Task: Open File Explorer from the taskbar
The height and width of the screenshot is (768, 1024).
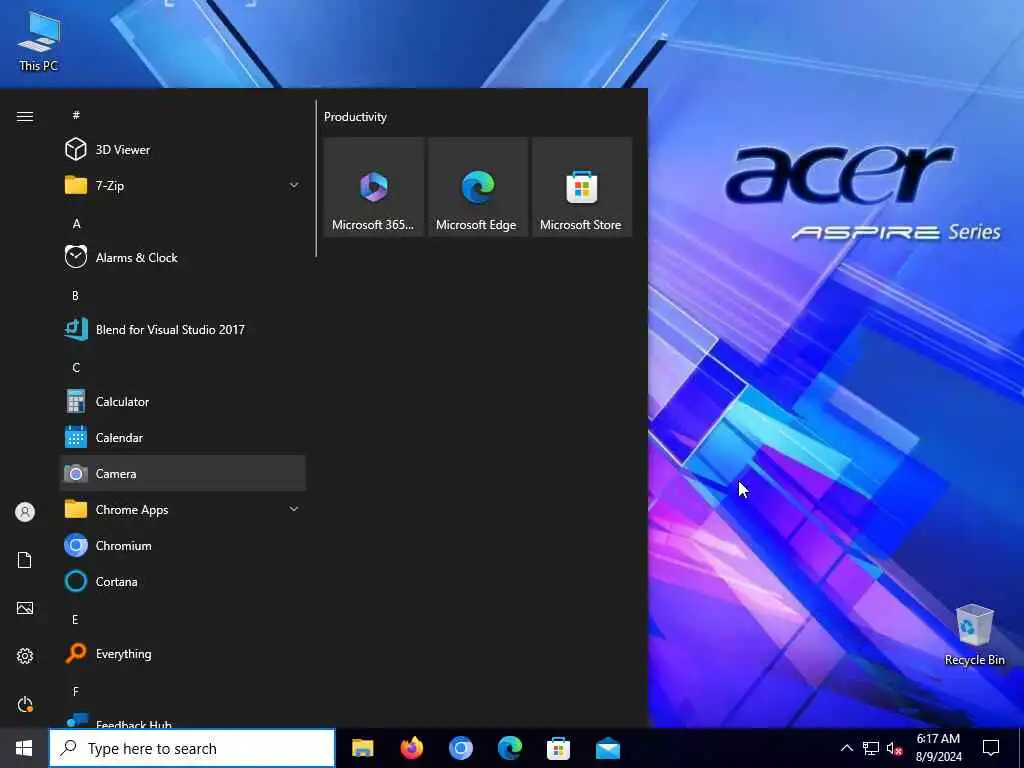Action: [362, 748]
